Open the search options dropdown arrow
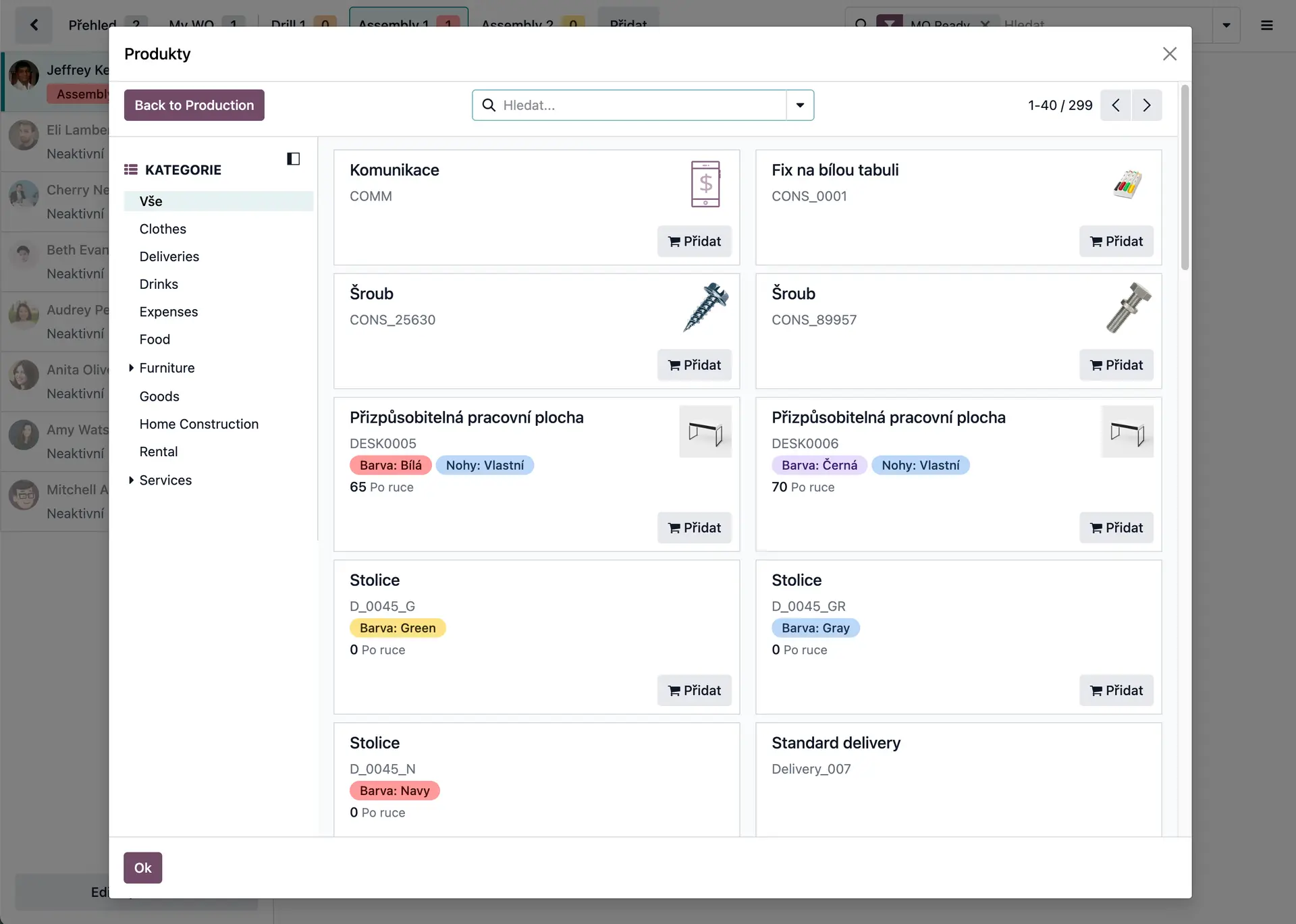Screen dimensions: 1296x924 pos(800,105)
